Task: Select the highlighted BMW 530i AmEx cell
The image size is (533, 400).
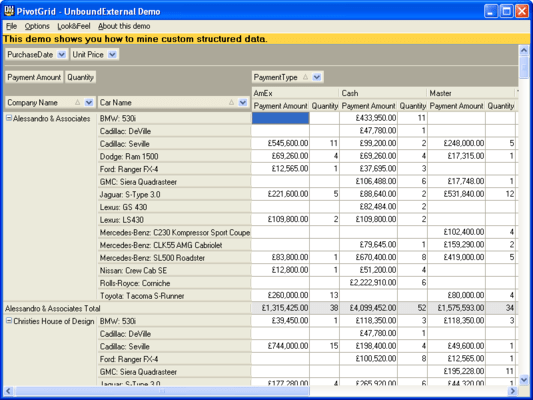Action: (280, 118)
